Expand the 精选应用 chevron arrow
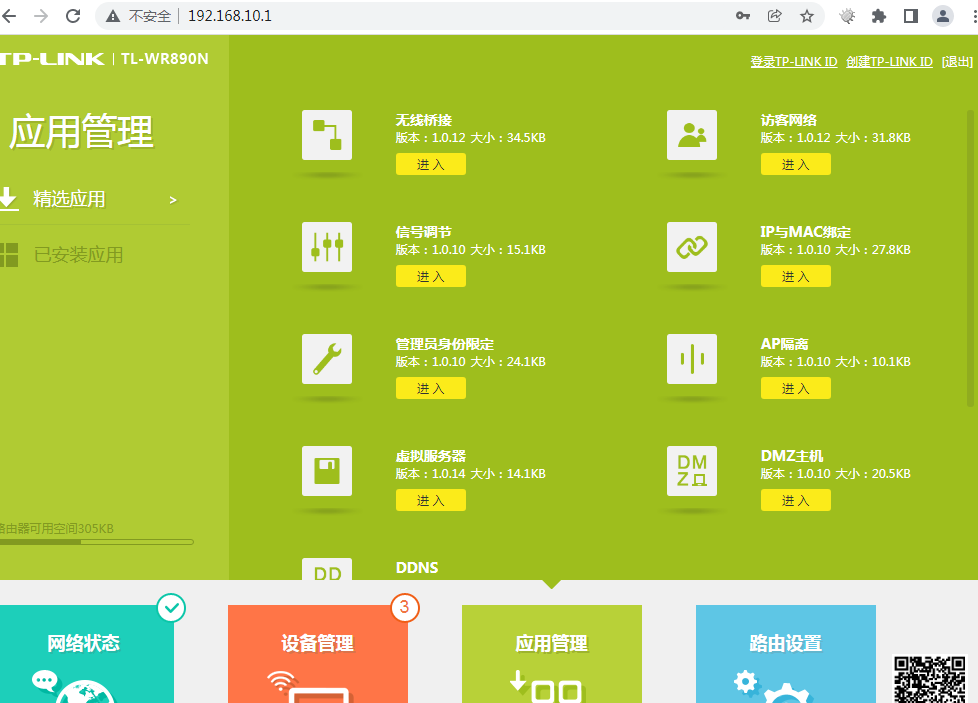This screenshot has height=703, width=978. coord(171,199)
